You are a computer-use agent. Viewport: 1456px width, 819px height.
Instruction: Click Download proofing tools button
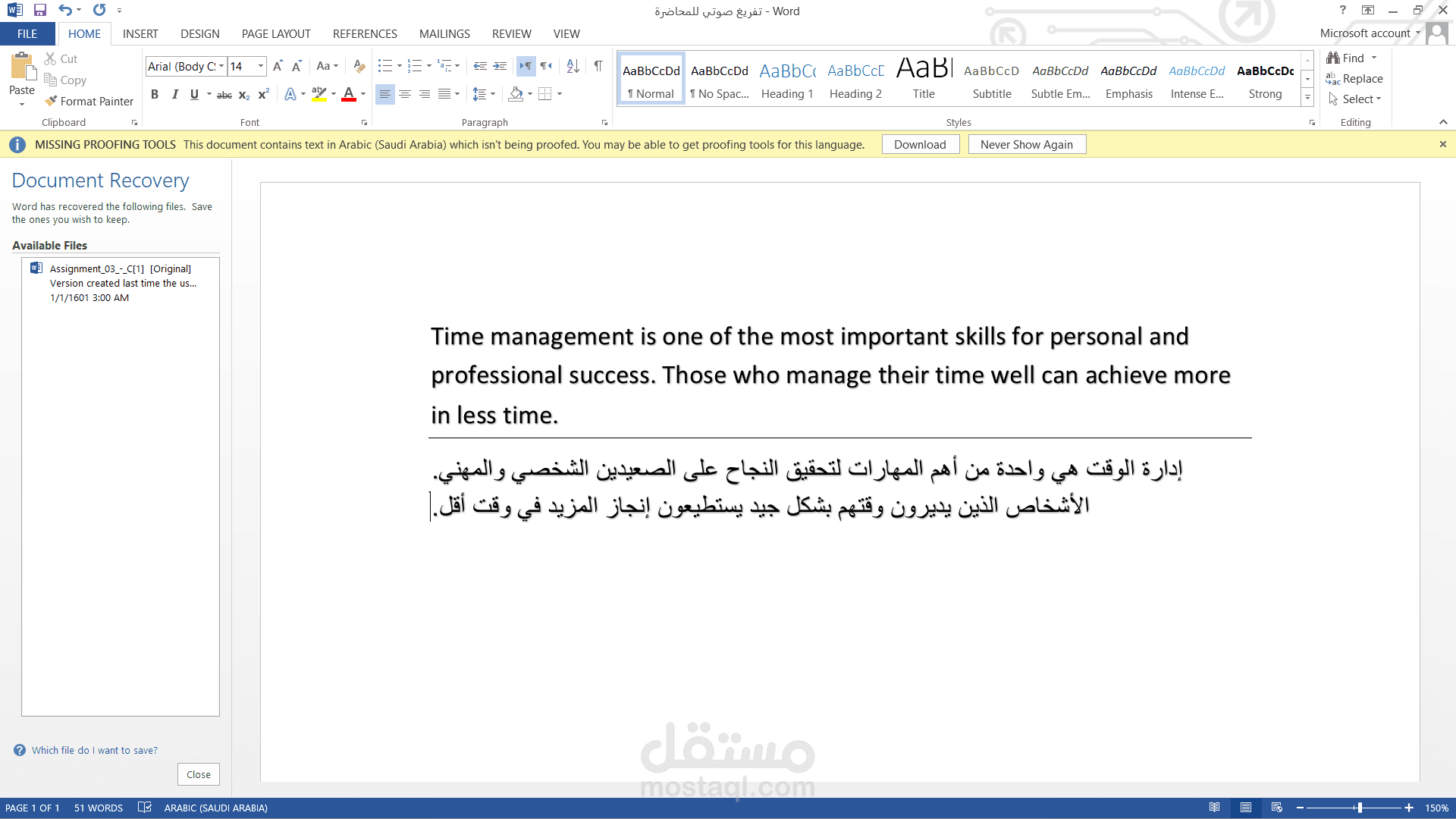(x=921, y=144)
